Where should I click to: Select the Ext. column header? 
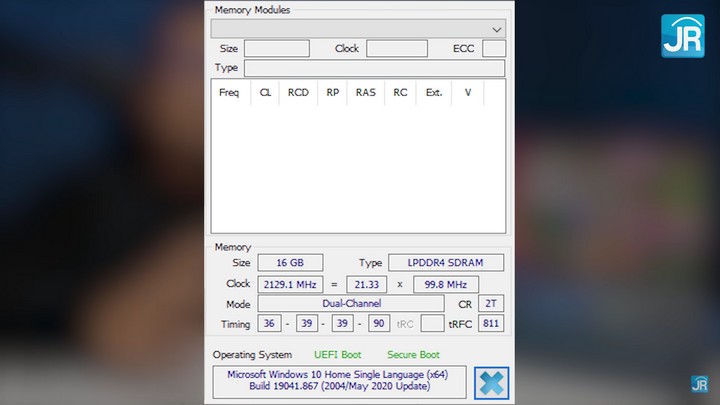click(x=433, y=93)
